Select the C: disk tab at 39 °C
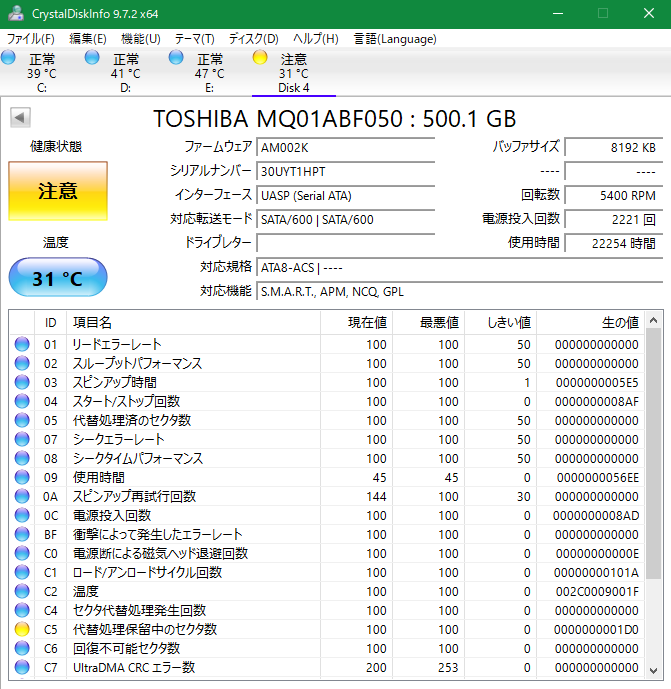The width and height of the screenshot is (671, 689). [x=42, y=72]
